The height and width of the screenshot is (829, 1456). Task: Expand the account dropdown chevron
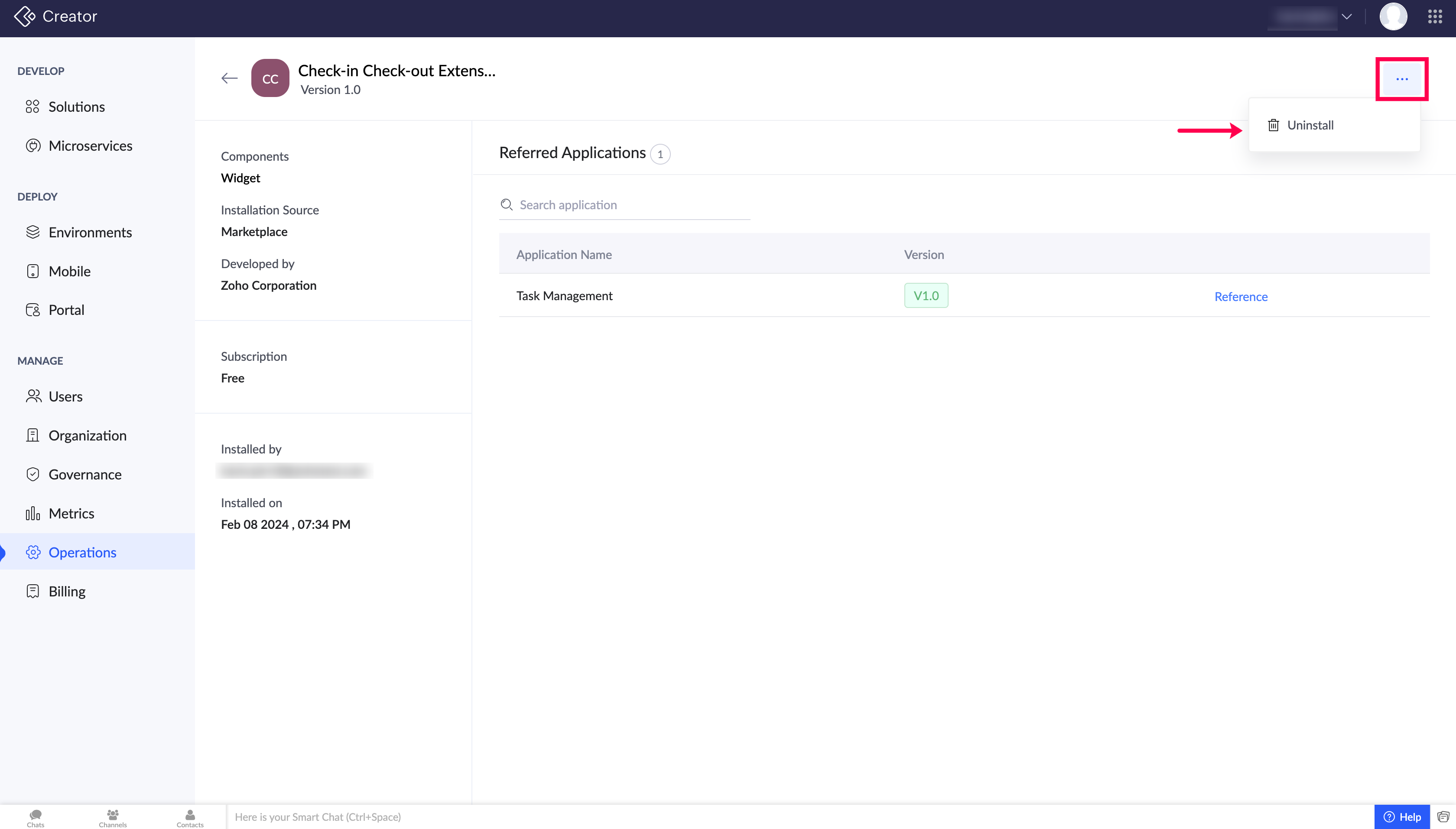pos(1347,16)
